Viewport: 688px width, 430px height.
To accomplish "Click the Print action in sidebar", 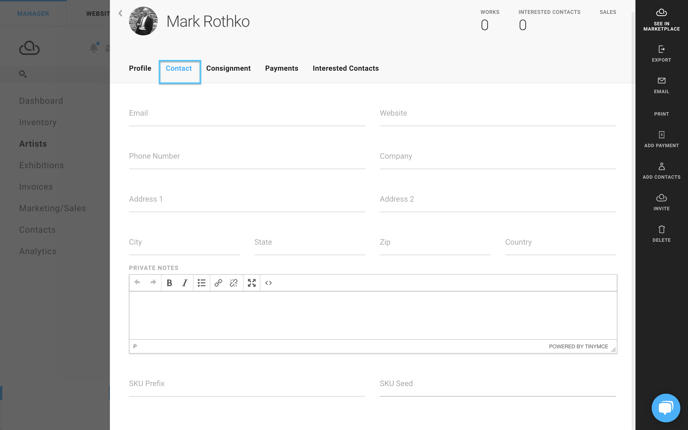I will pyautogui.click(x=661, y=114).
